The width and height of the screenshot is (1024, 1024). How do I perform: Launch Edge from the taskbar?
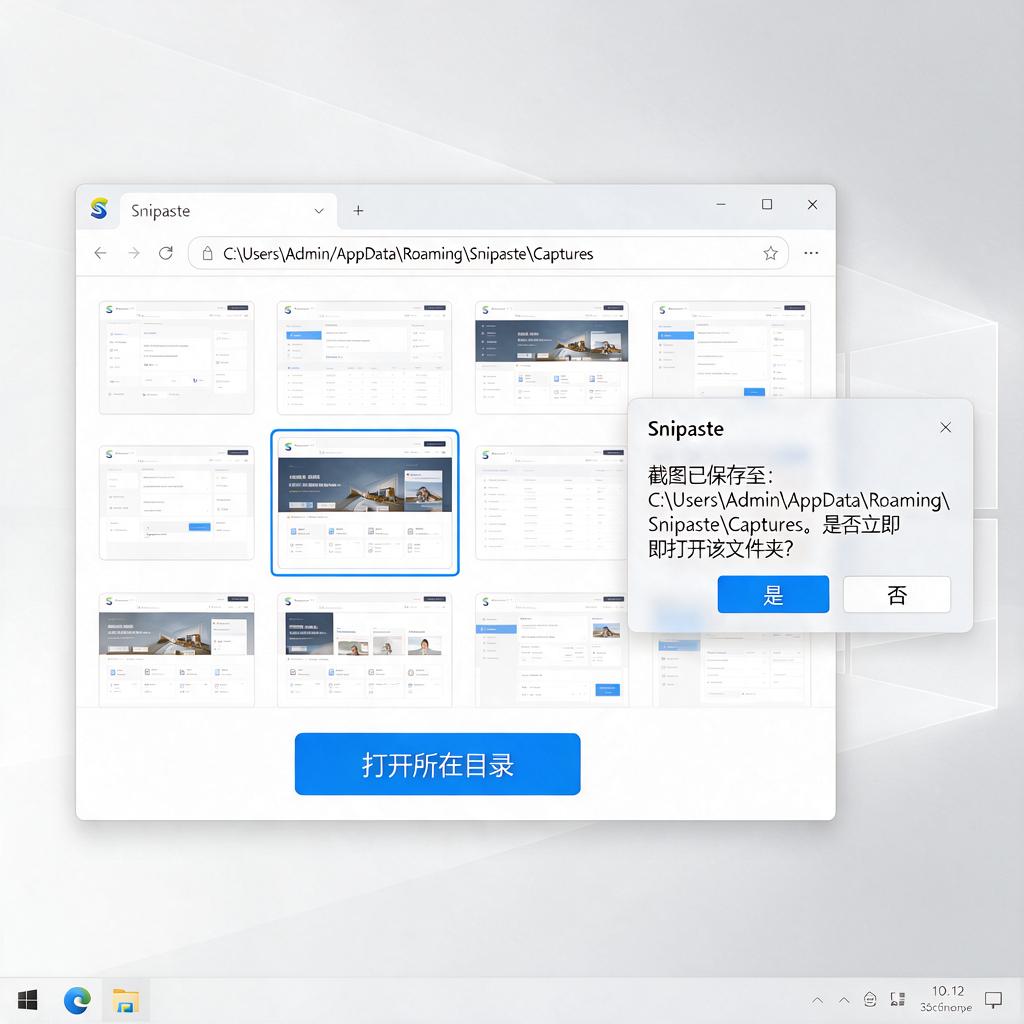tap(77, 1000)
